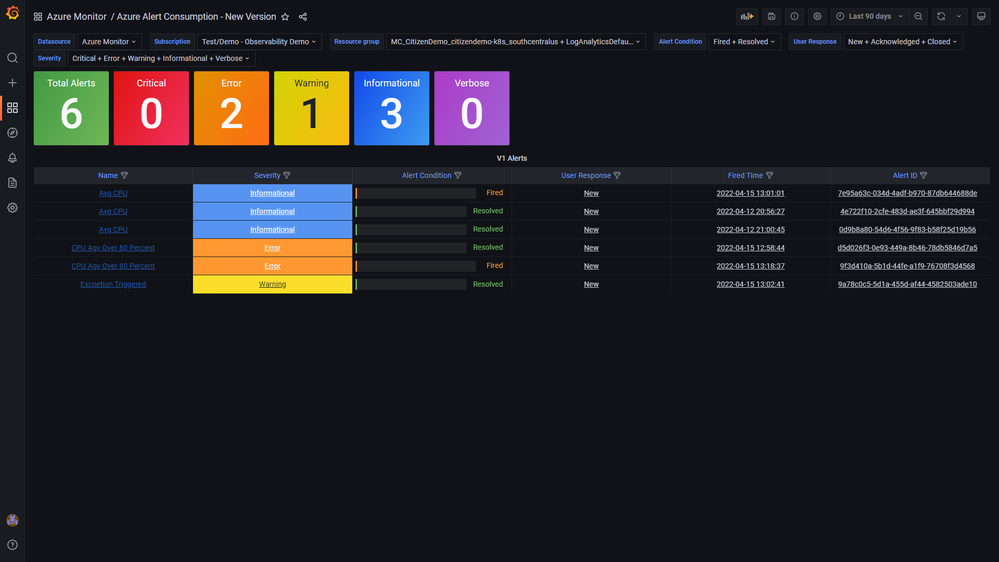
Task: Open the Exception Triggered alert link
Action: (113, 284)
